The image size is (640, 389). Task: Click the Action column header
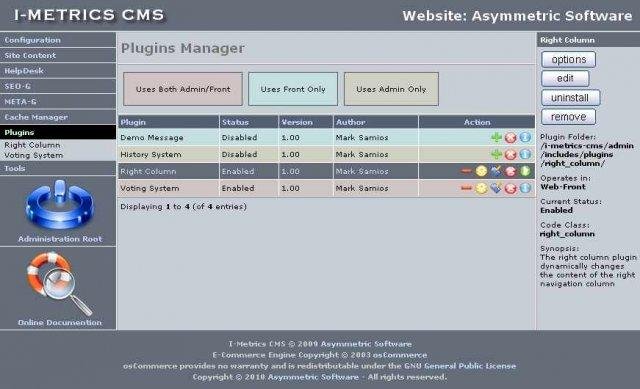477,122
